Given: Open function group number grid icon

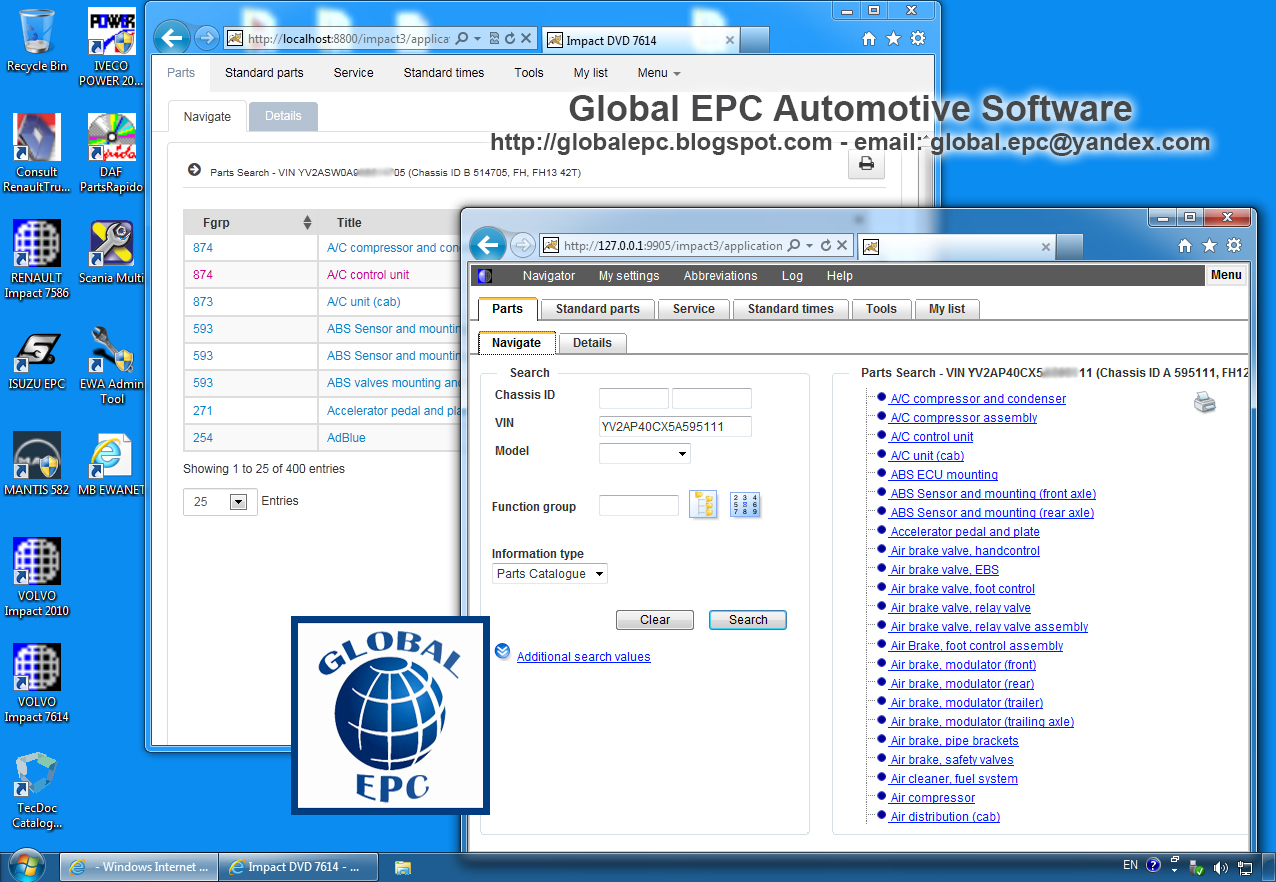Looking at the screenshot, I should (x=745, y=505).
